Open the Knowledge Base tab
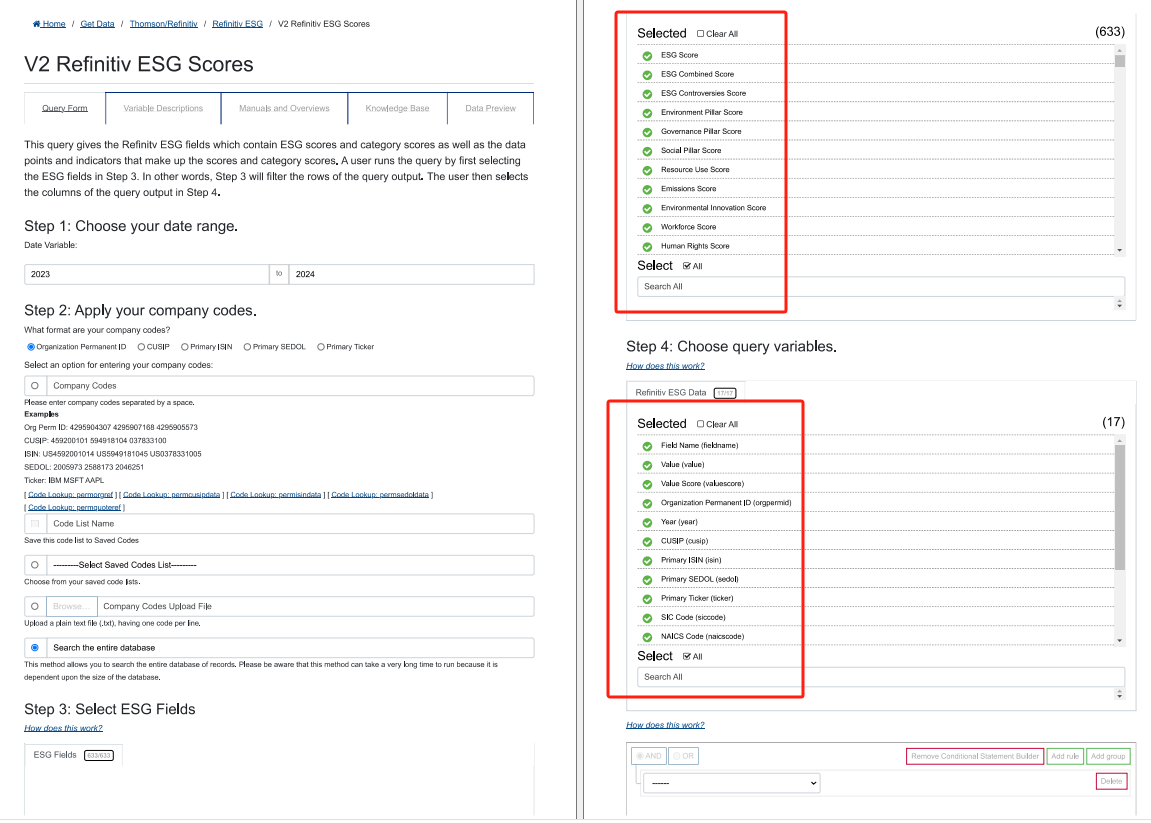This screenshot has width=1151, height=823. pos(397,108)
